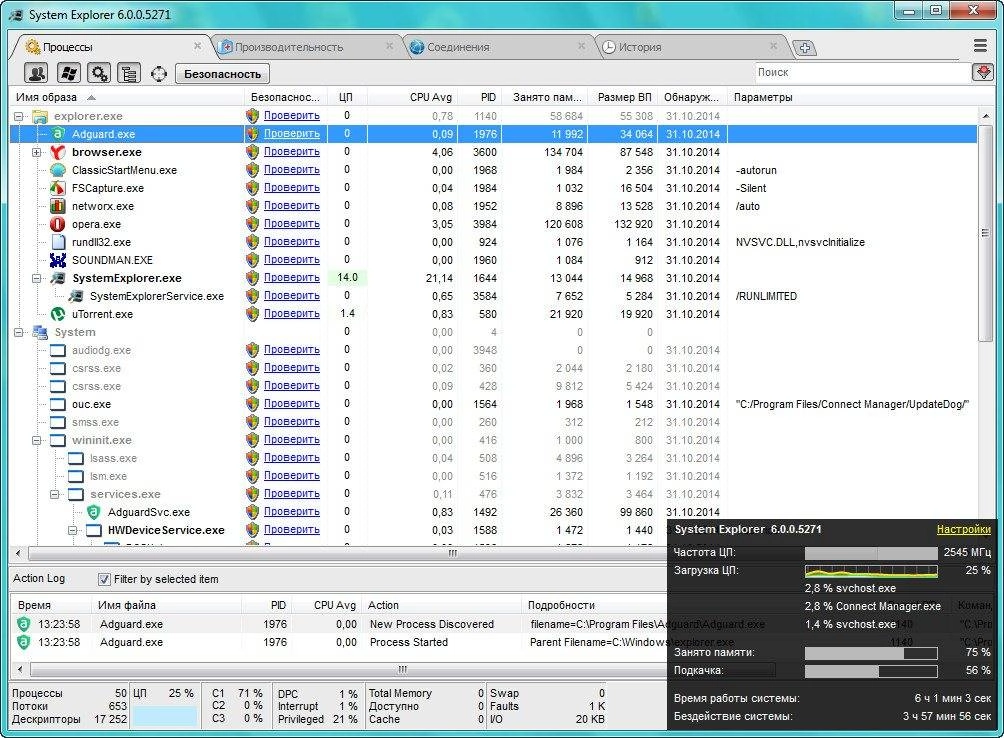Collapse the HWDeviceService.exe tree node

click(x=72, y=530)
